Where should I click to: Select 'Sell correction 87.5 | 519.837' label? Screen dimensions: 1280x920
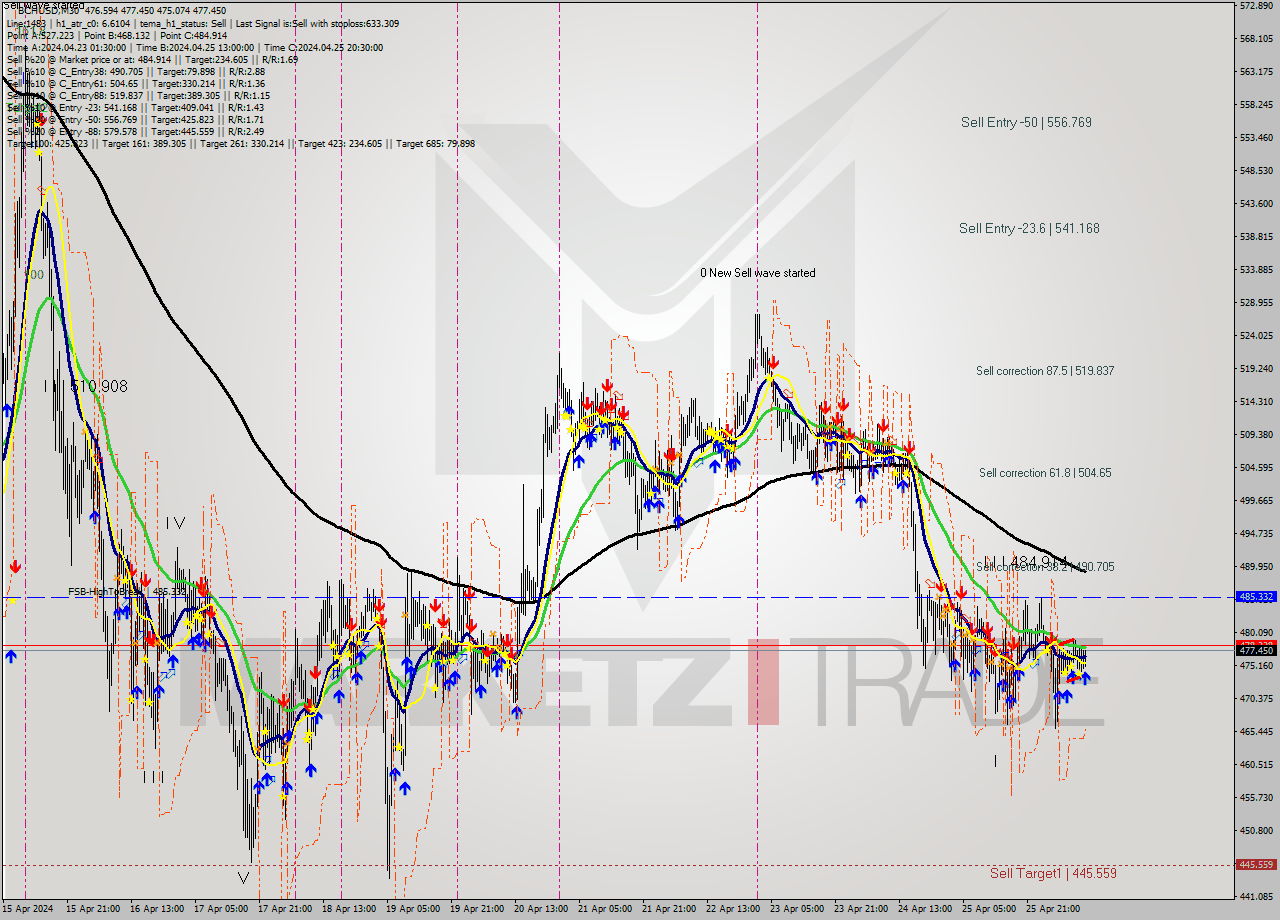point(1045,371)
